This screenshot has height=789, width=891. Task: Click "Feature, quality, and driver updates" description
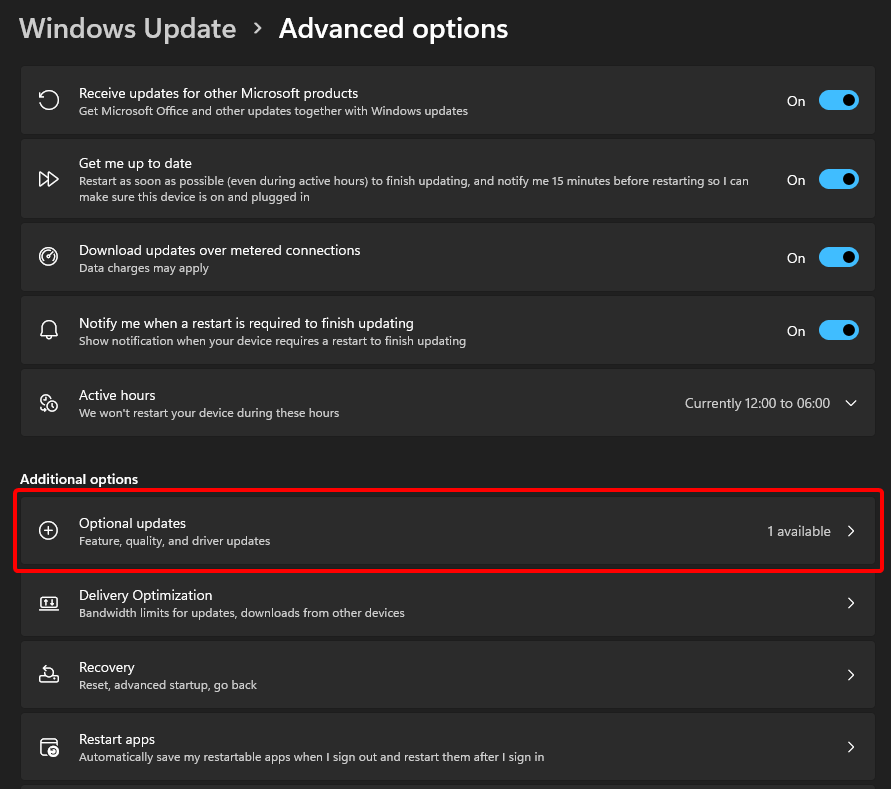174,541
